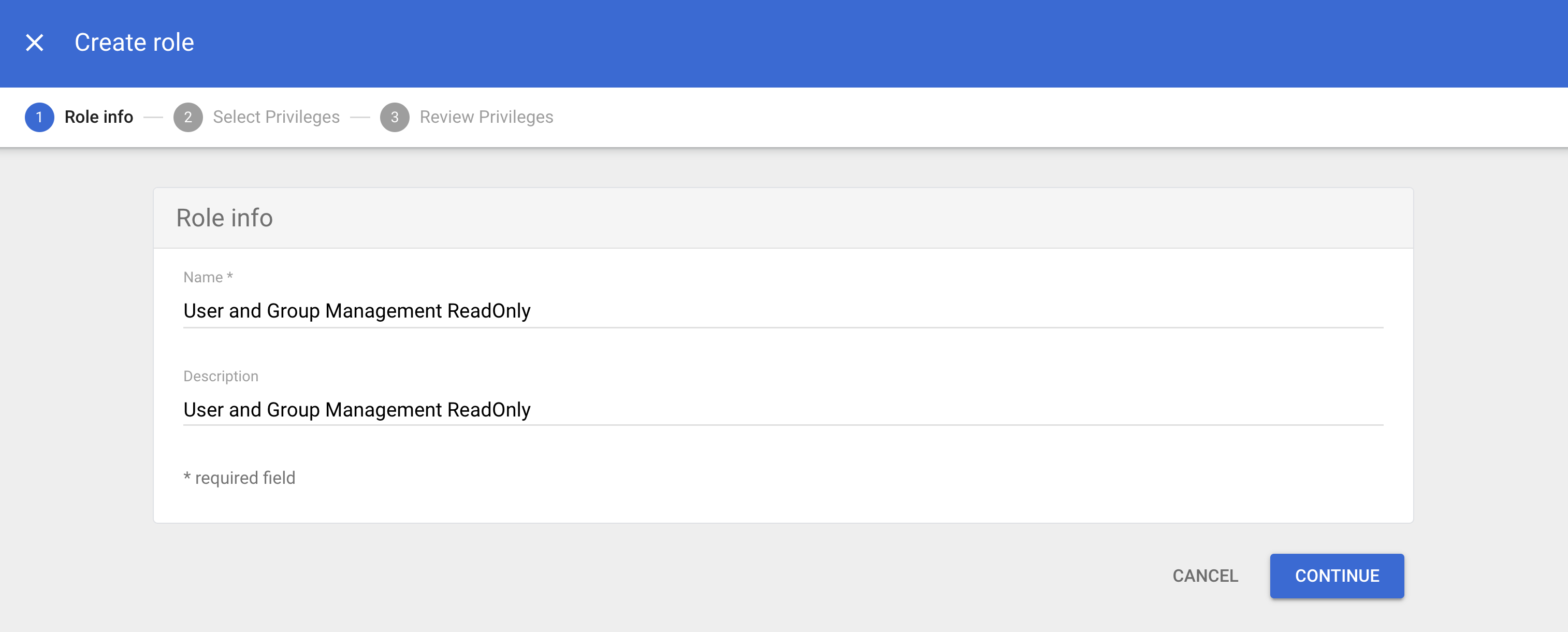
Task: Edit the Description text field
Action: click(x=783, y=410)
